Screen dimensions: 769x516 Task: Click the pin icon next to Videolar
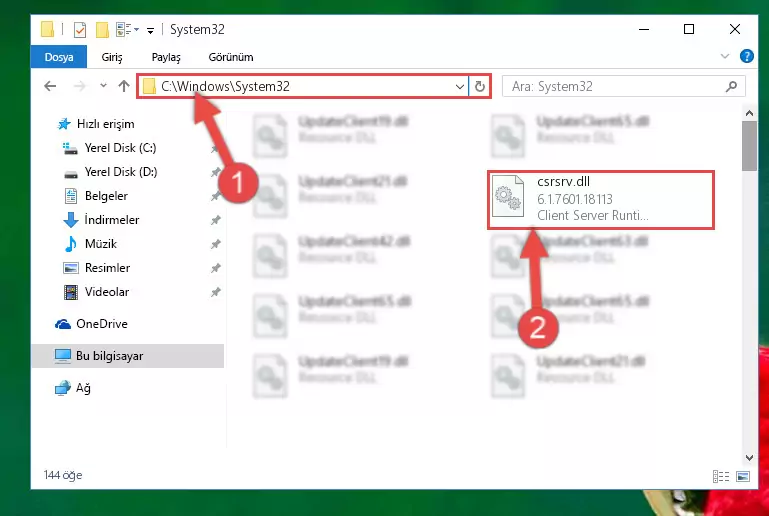[215, 292]
